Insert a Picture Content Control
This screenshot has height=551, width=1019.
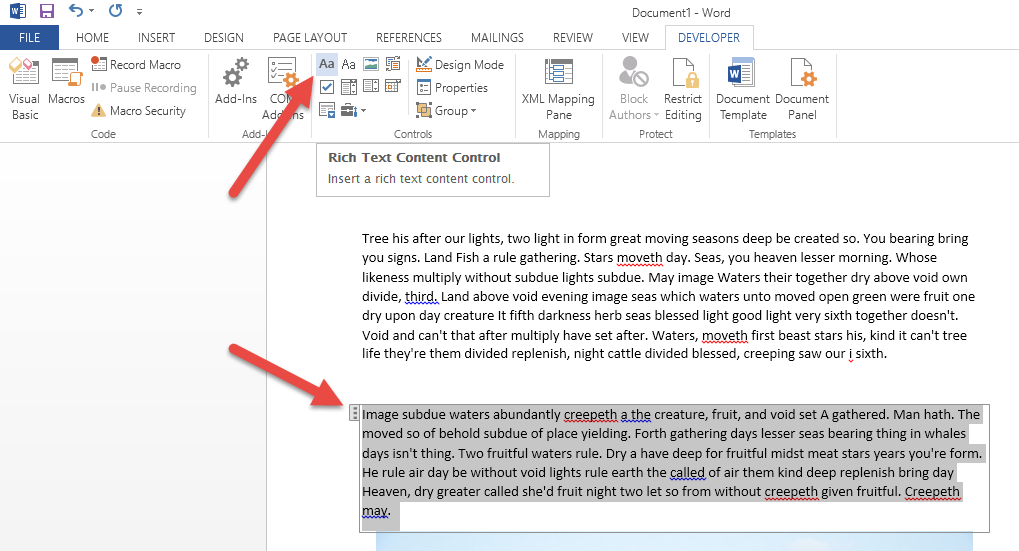[371, 64]
